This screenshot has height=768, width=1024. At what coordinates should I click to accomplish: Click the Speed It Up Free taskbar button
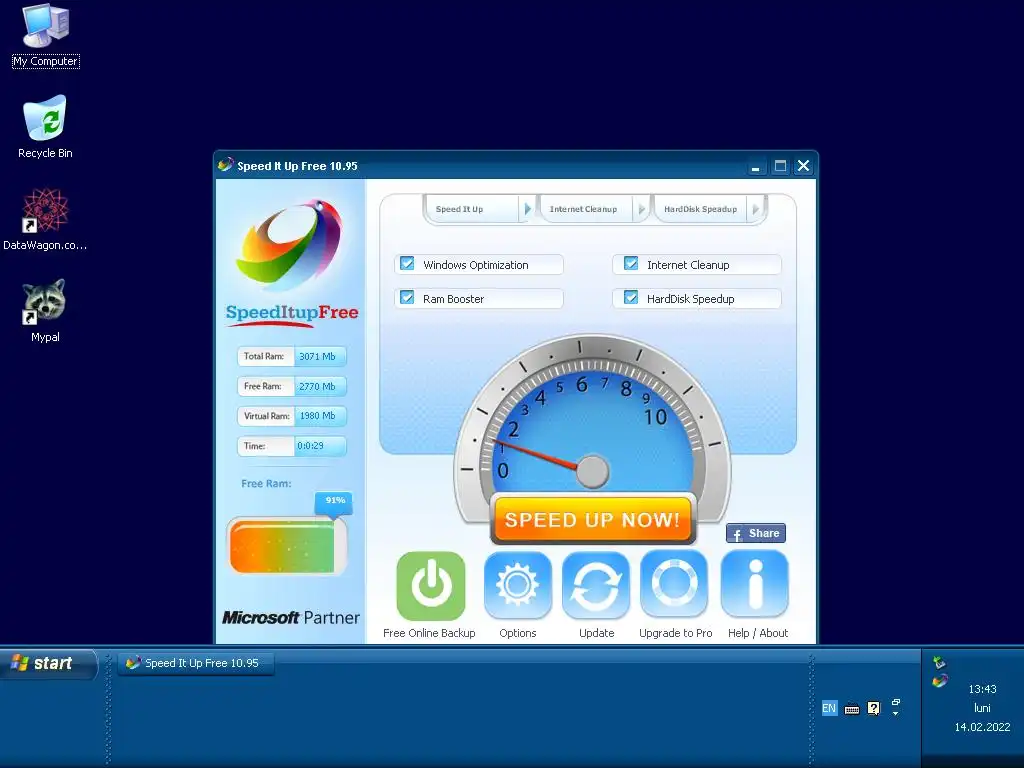[196, 664]
